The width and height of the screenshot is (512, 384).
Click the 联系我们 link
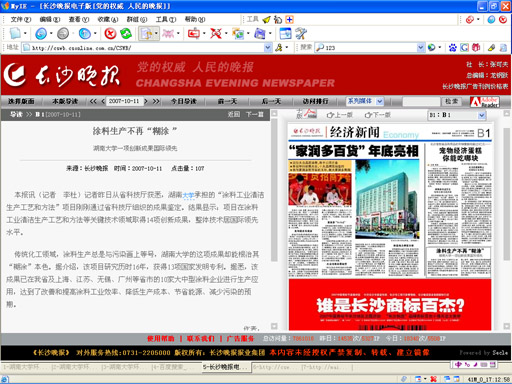point(201,339)
